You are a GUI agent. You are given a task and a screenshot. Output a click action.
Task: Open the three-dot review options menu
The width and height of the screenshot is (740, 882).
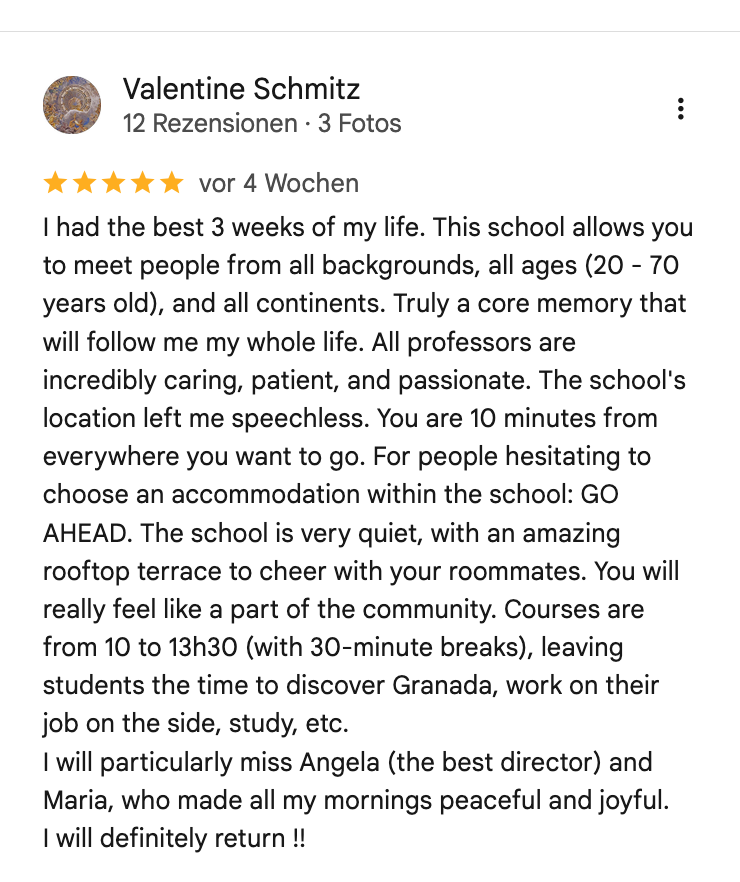680,109
